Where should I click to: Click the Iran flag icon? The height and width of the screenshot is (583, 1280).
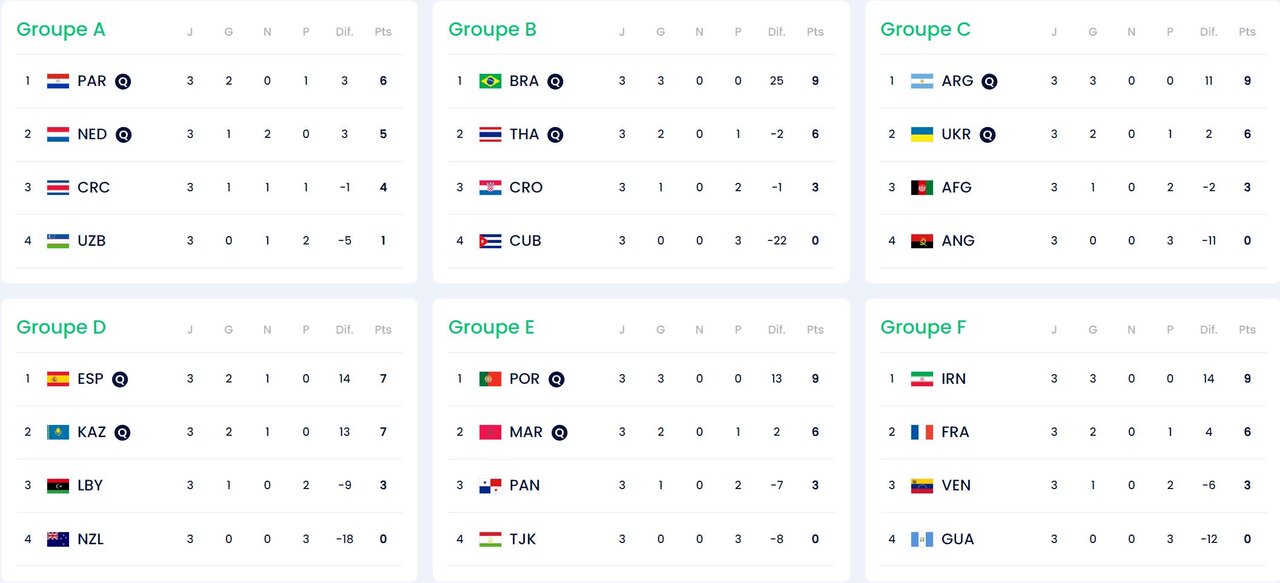pos(922,379)
